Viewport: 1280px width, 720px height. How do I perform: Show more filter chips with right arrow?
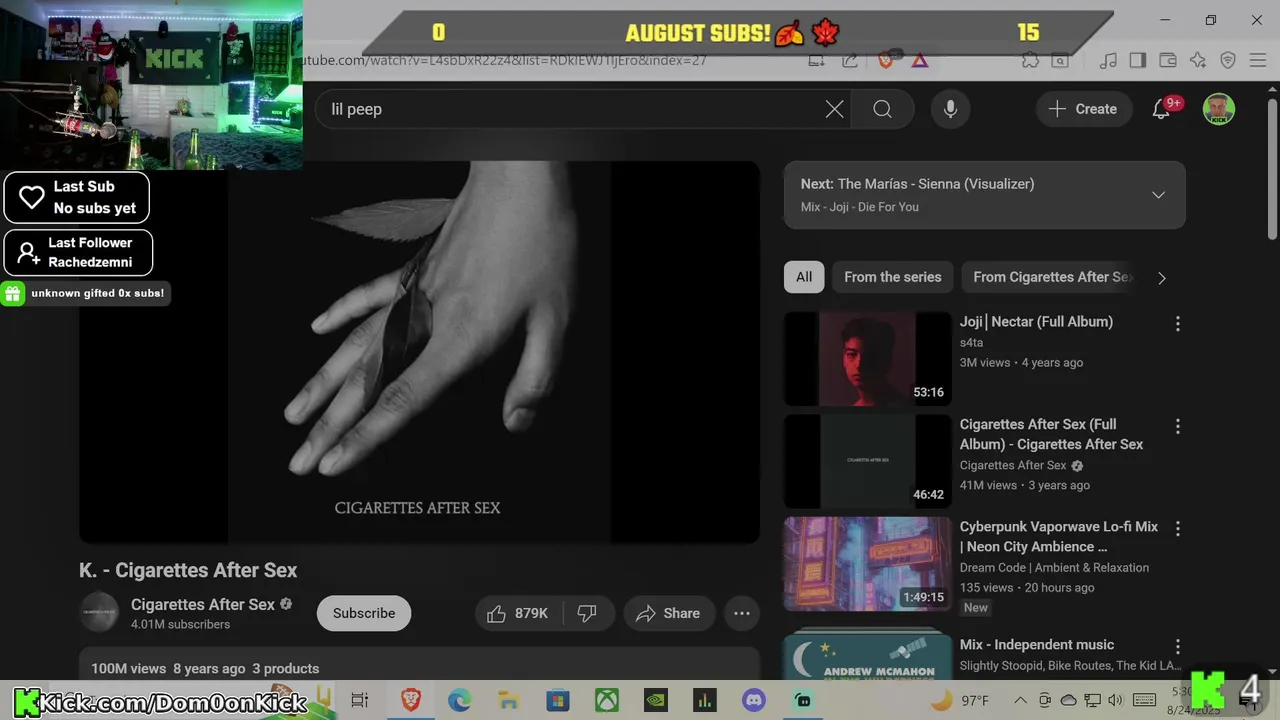coord(1161,278)
